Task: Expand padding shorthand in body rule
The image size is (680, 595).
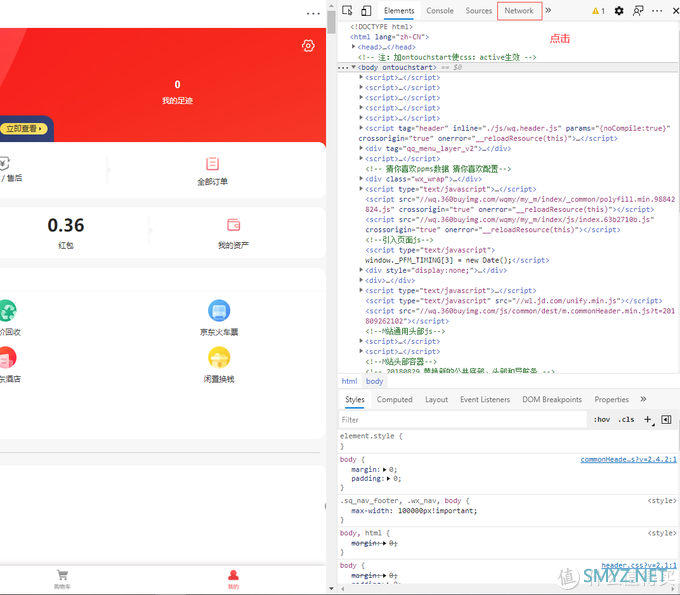Action: (389, 479)
